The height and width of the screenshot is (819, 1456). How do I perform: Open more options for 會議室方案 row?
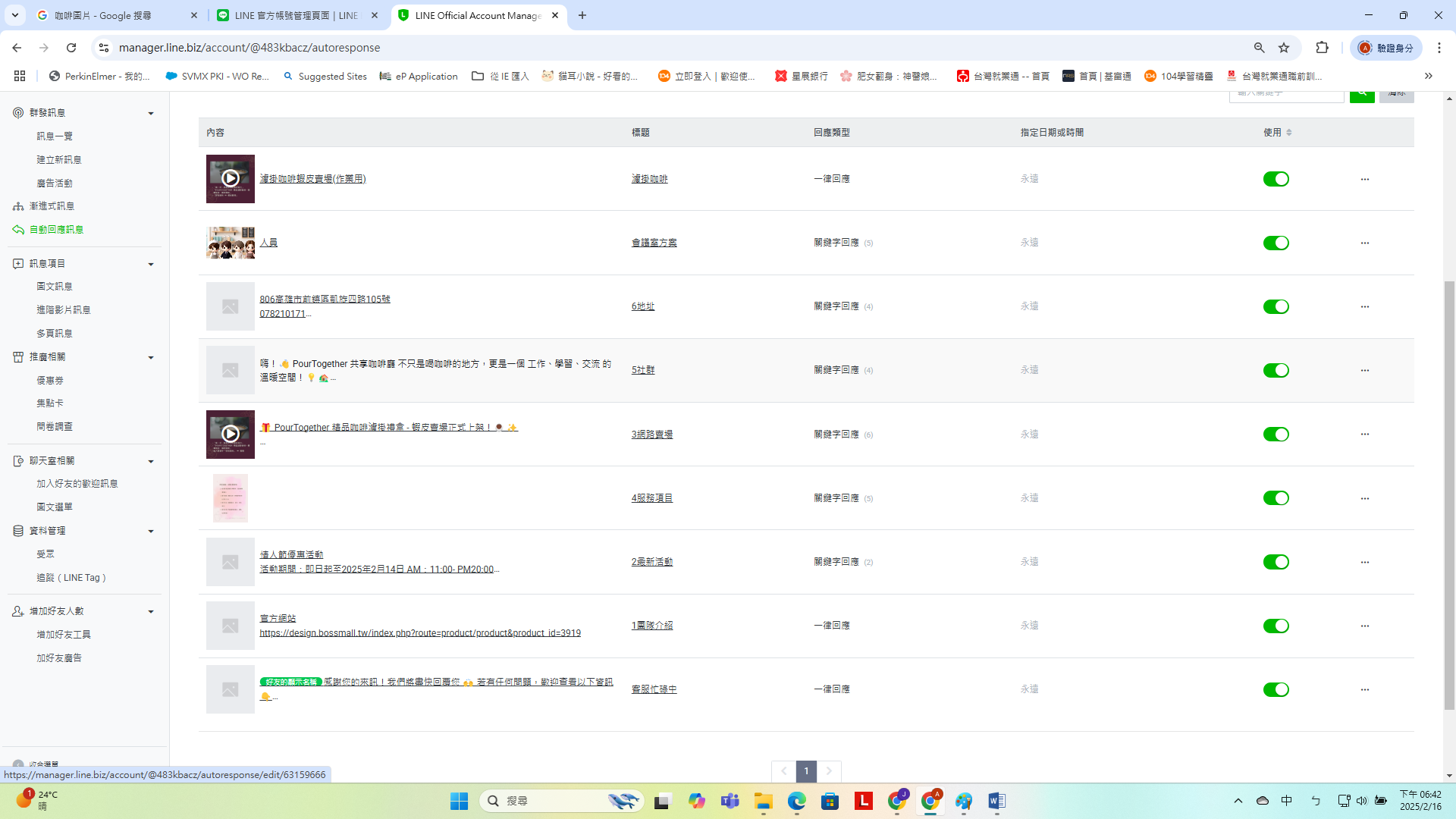[1364, 243]
